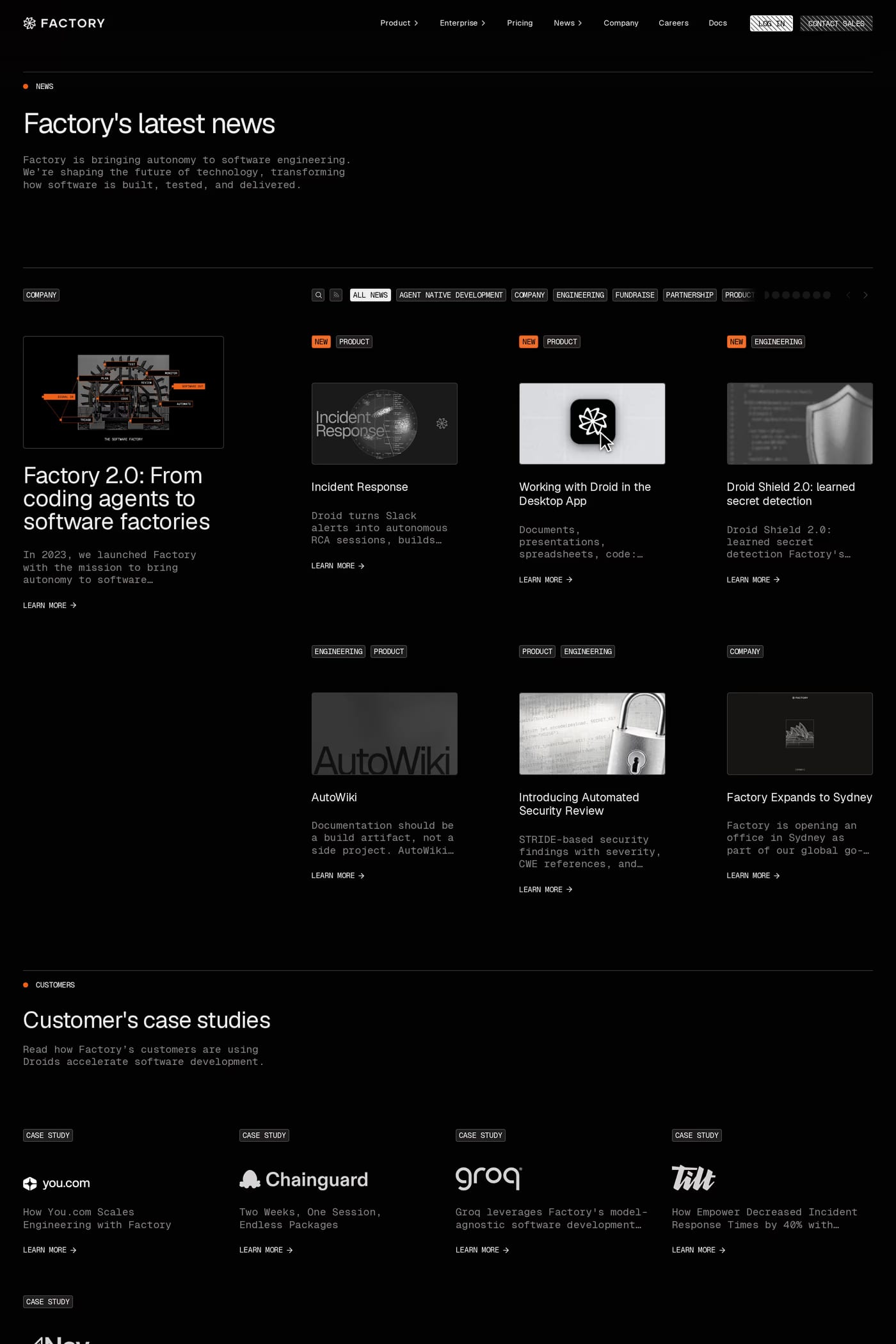This screenshot has width=896, height=1344.
Task: Click Company tag above Factory 2.0 card
Action: [x=41, y=295]
